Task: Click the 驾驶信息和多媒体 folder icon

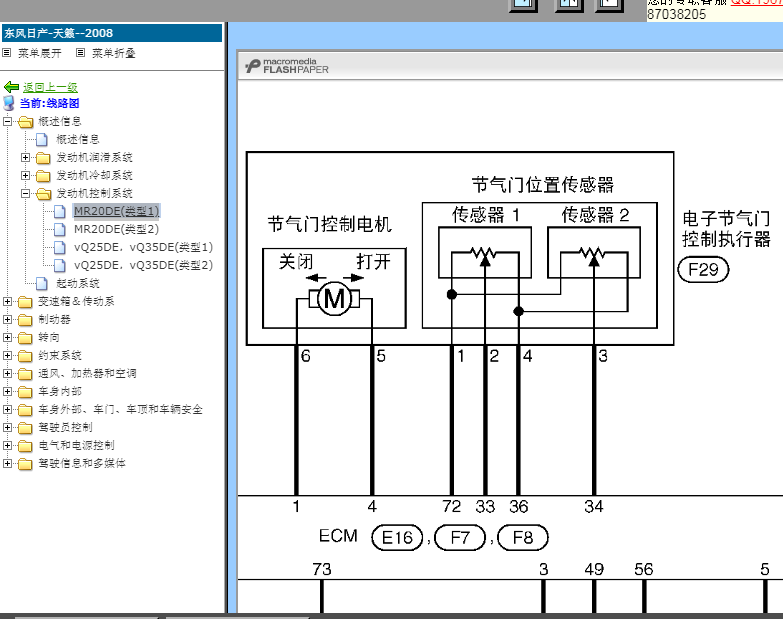Action: tap(25, 464)
